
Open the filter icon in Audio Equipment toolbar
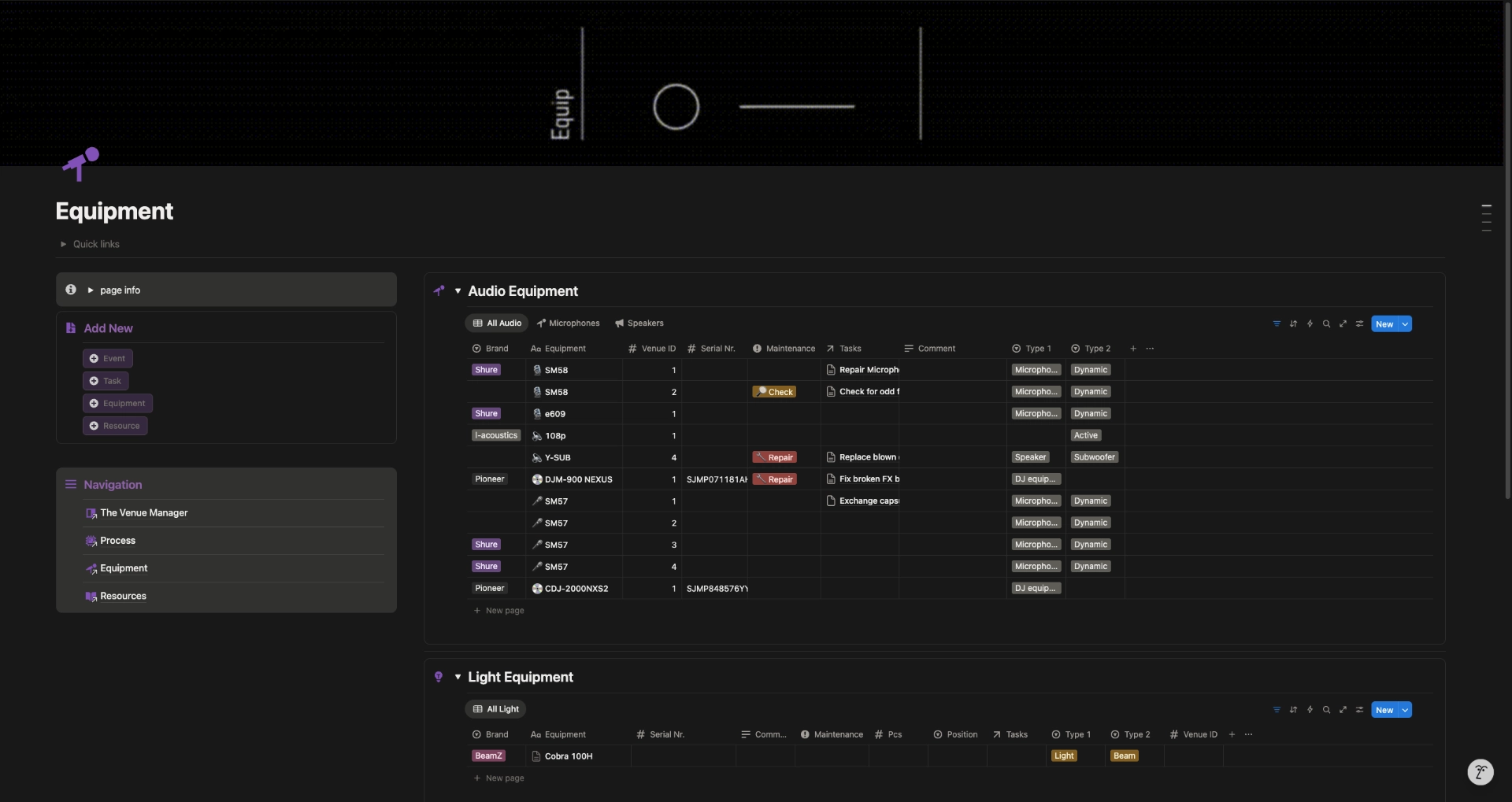click(x=1277, y=323)
